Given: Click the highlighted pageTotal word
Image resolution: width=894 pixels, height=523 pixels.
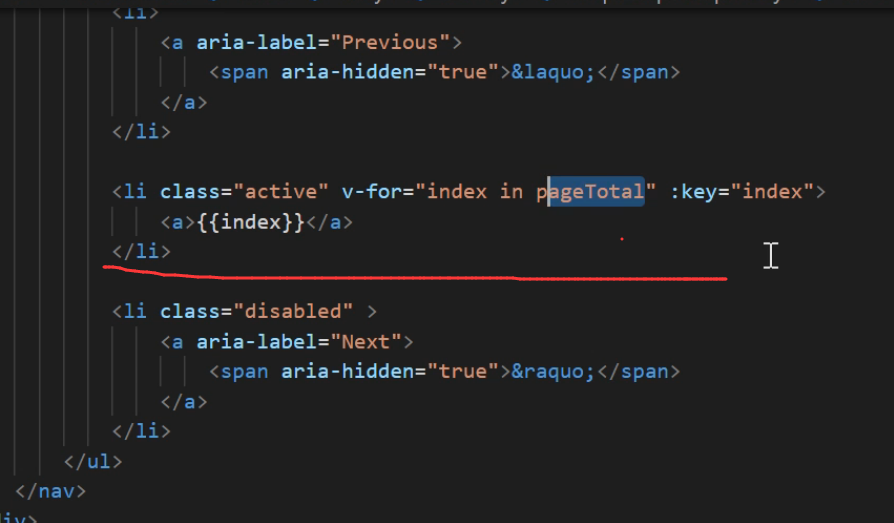Looking at the screenshot, I should click(x=595, y=191).
